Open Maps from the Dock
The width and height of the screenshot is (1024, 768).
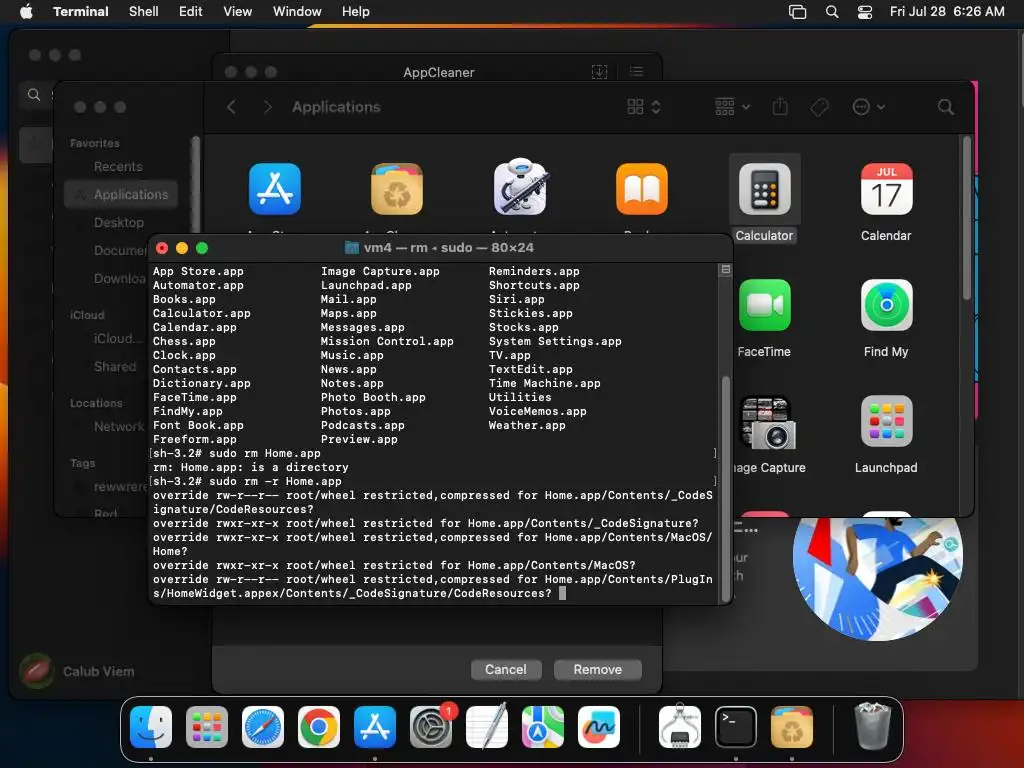543,727
